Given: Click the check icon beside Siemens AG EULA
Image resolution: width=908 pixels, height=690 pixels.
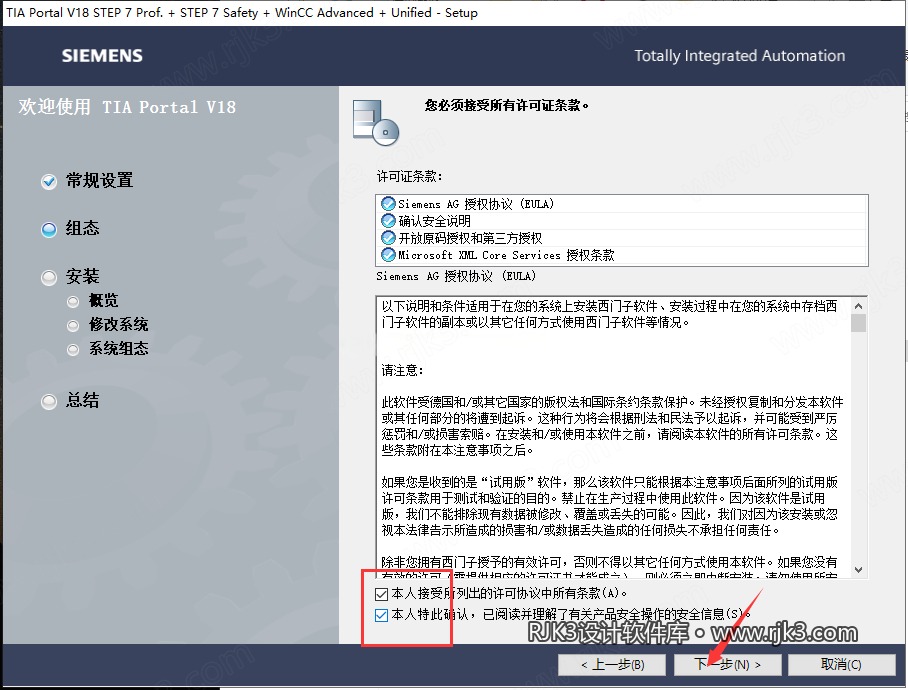Looking at the screenshot, I should (x=388, y=204).
